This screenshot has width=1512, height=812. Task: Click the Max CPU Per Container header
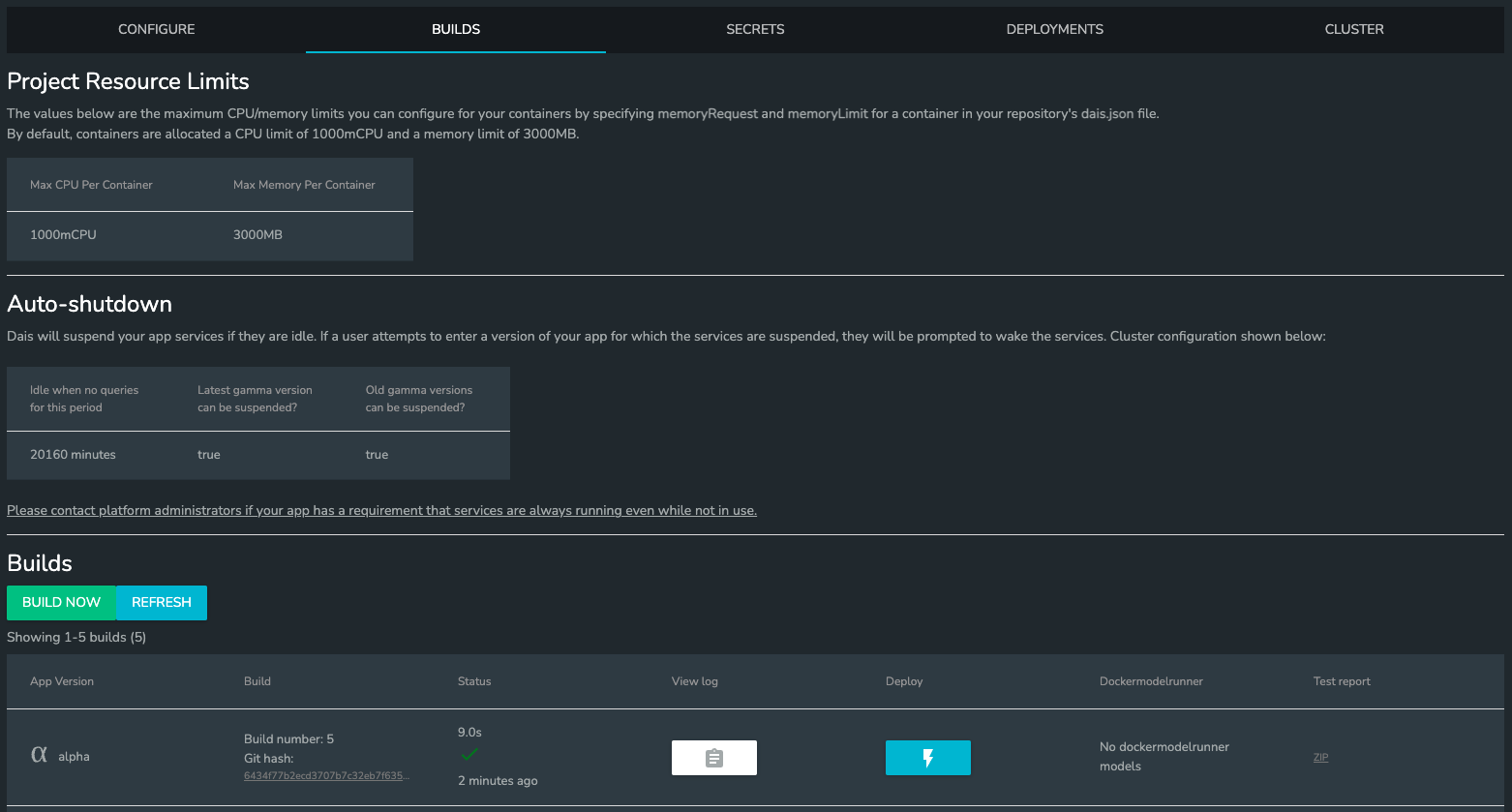point(91,185)
